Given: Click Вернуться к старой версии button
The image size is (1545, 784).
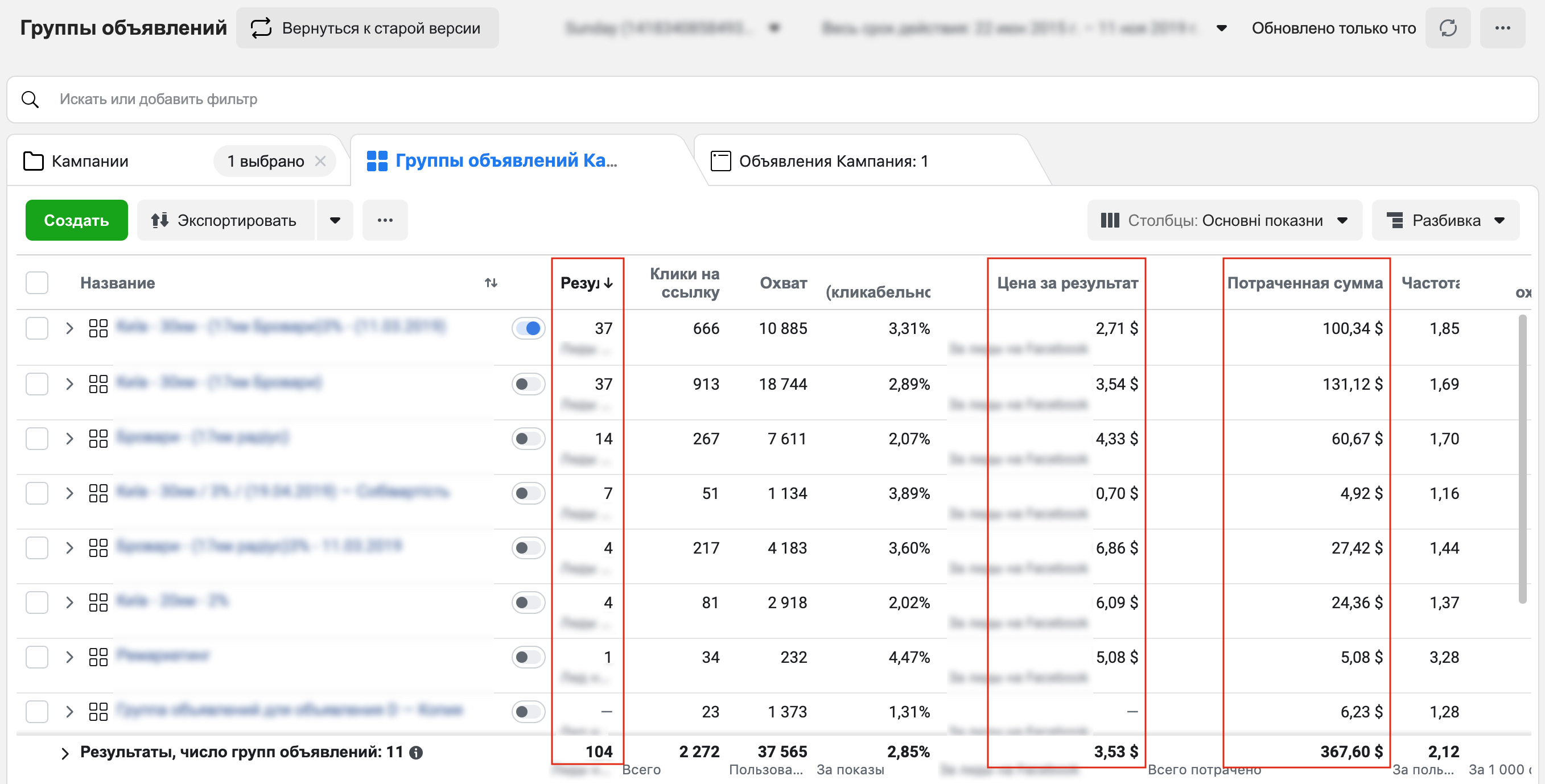Looking at the screenshot, I should 367,28.
